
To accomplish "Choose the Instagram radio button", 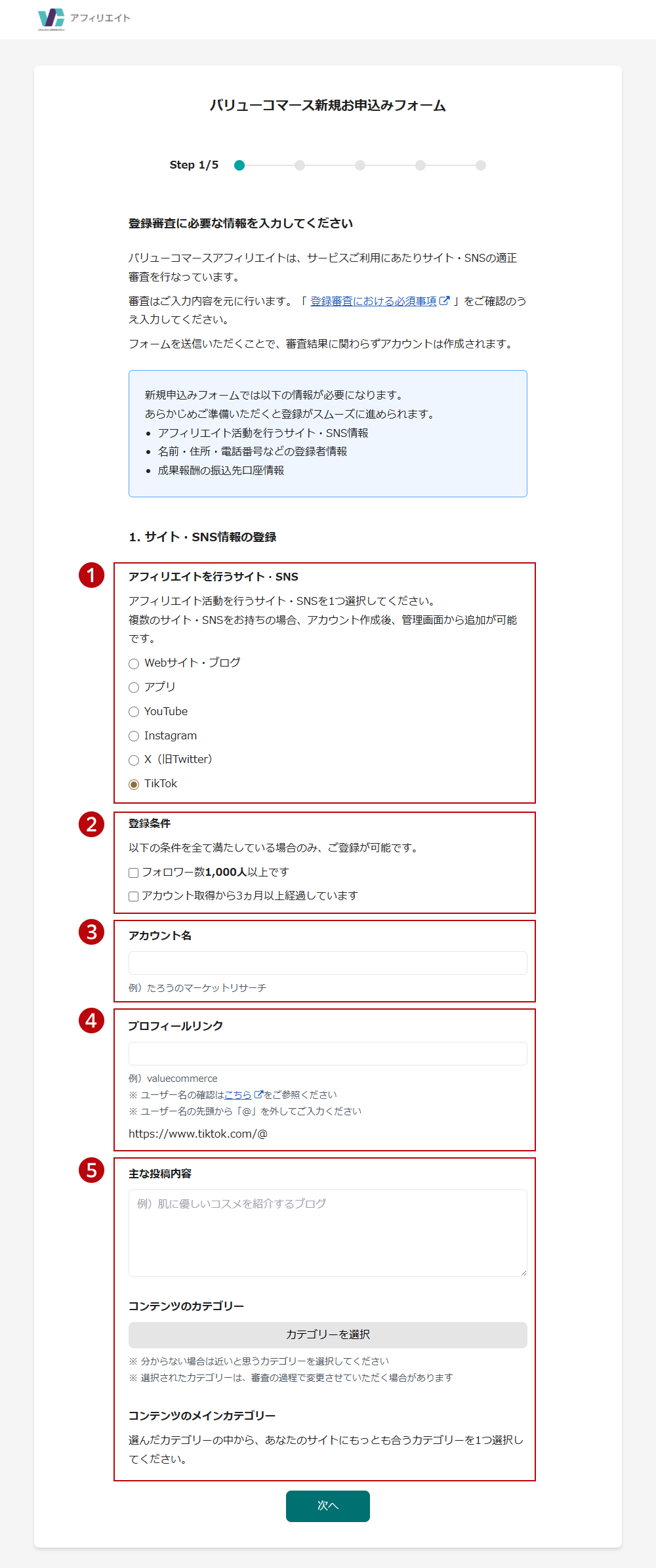I will [134, 736].
